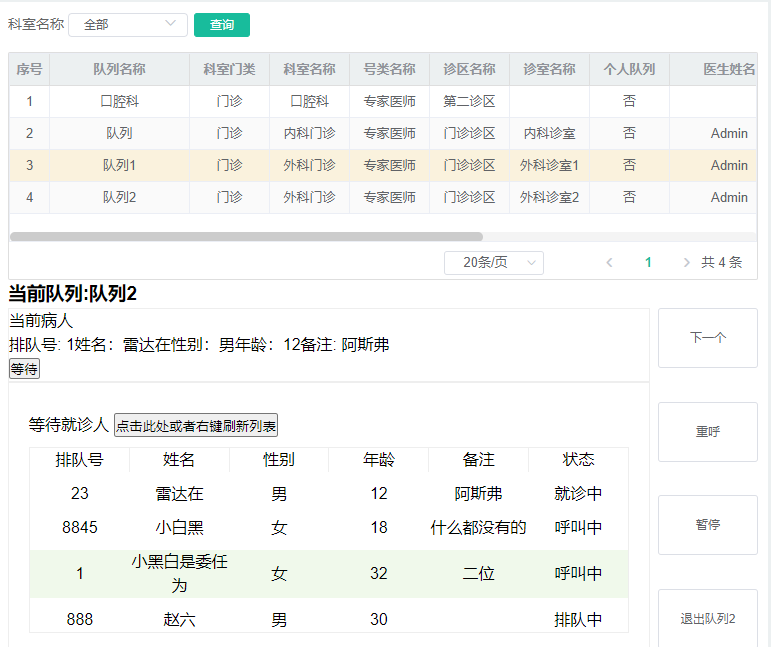Select row 2 queue named 队列

383,133
